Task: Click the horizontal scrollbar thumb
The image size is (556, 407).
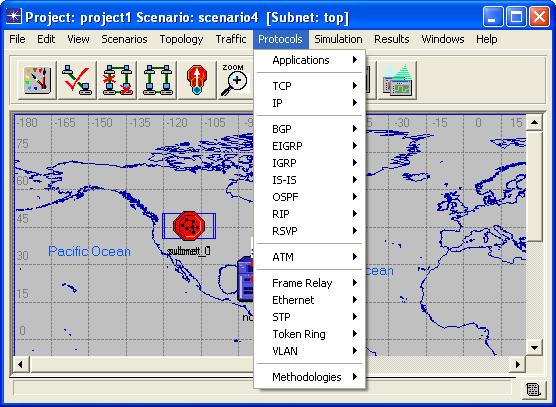Action: pos(142,364)
